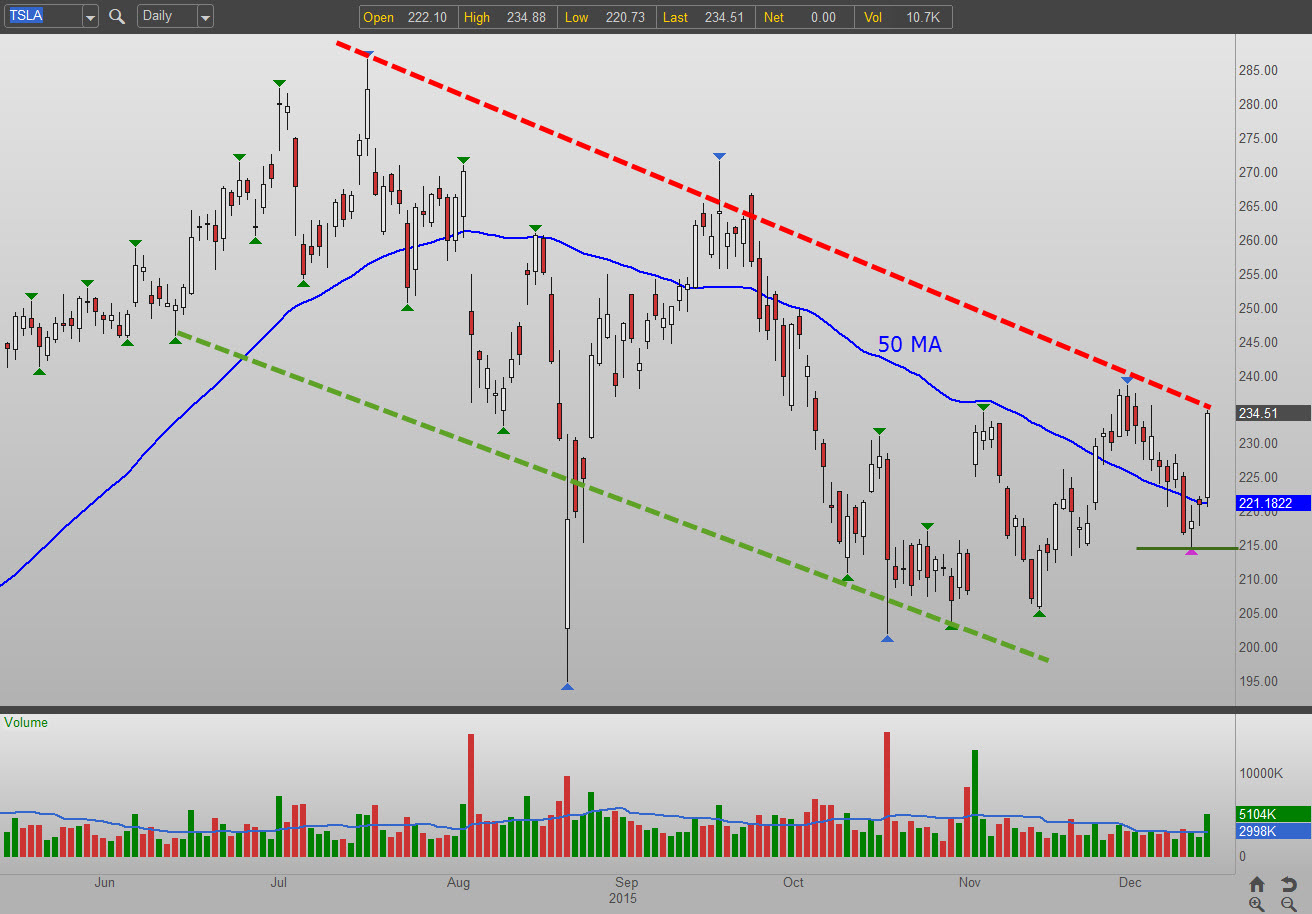Click the Last price value 234.51 in header
Image resolution: width=1312 pixels, height=914 pixels.
click(x=723, y=17)
